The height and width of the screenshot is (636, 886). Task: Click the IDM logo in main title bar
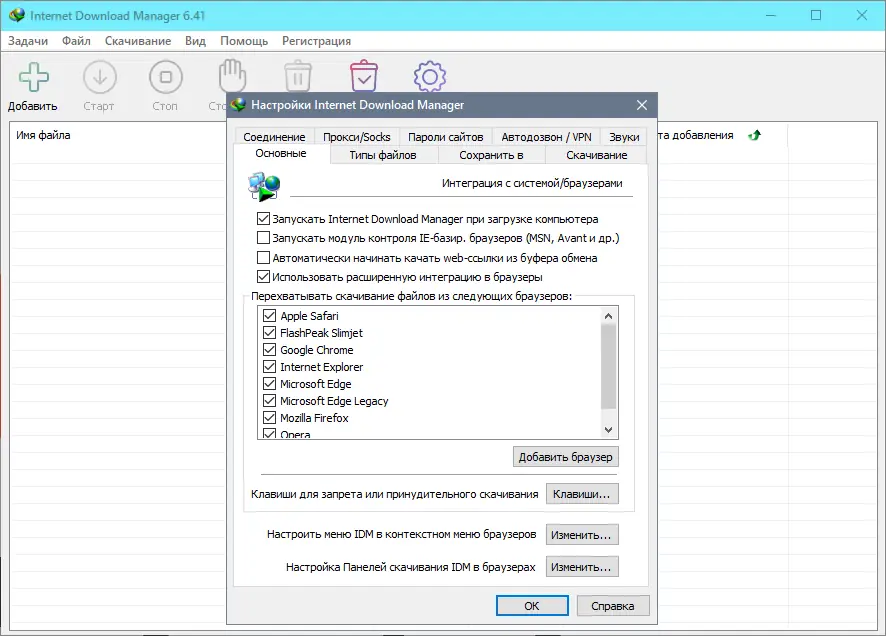(17, 15)
